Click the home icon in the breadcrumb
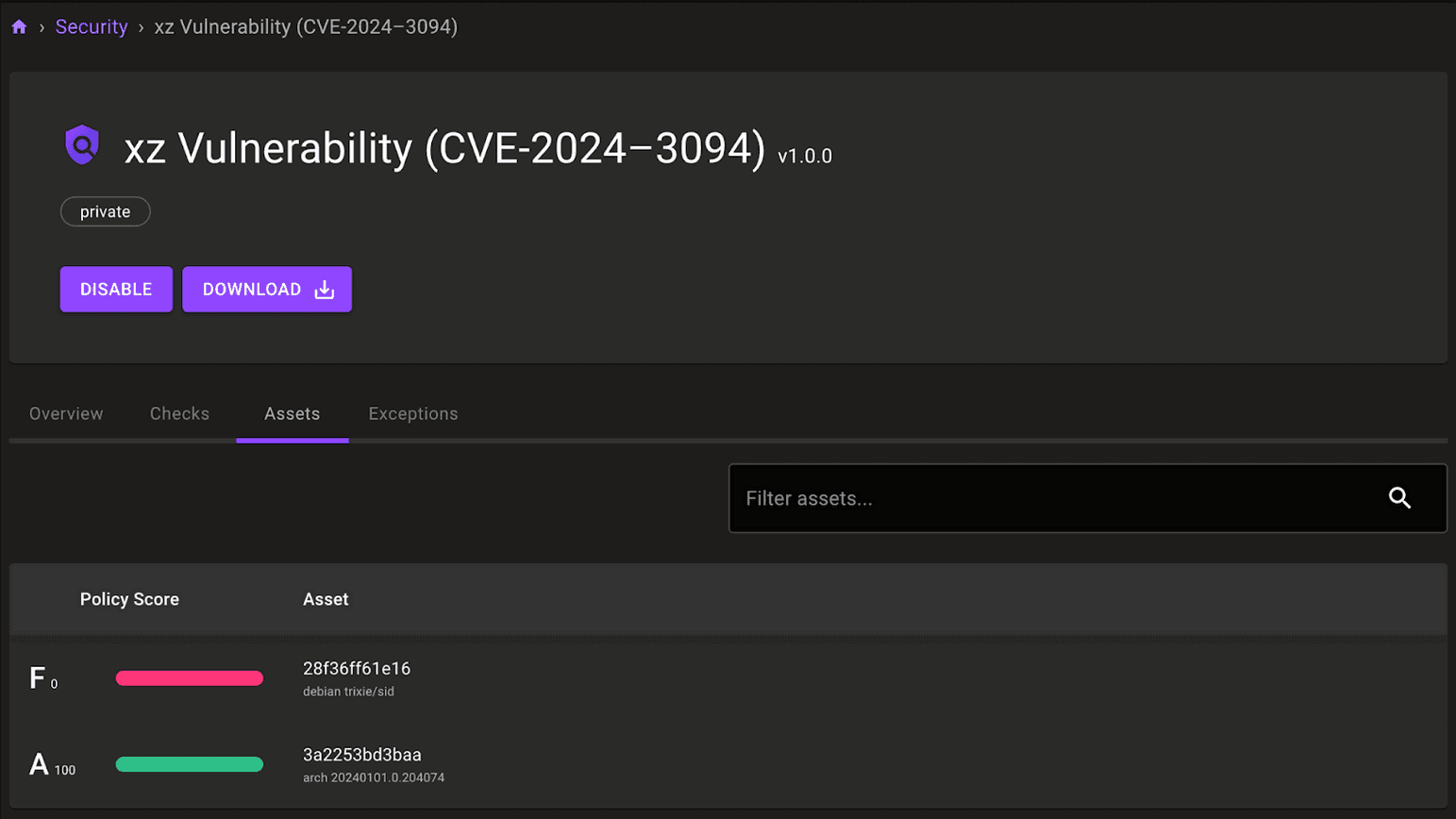 point(19,26)
